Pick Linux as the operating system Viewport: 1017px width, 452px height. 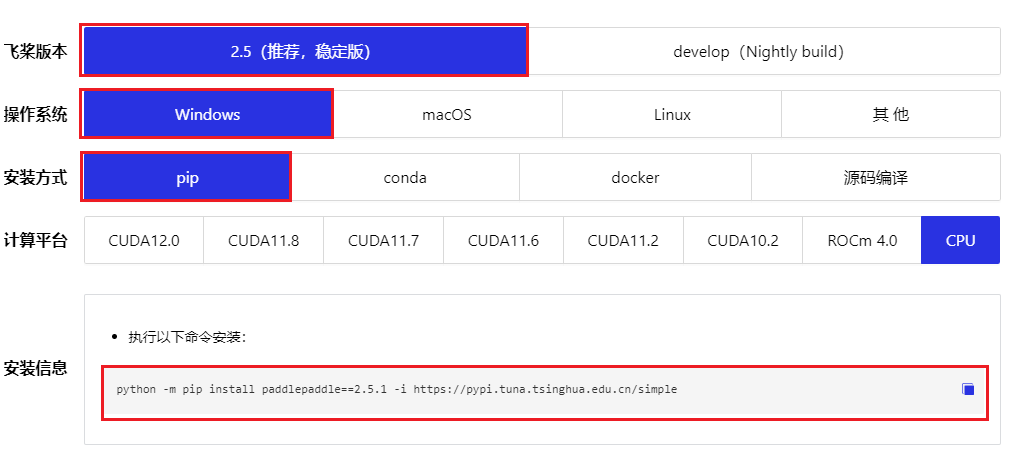click(x=672, y=114)
